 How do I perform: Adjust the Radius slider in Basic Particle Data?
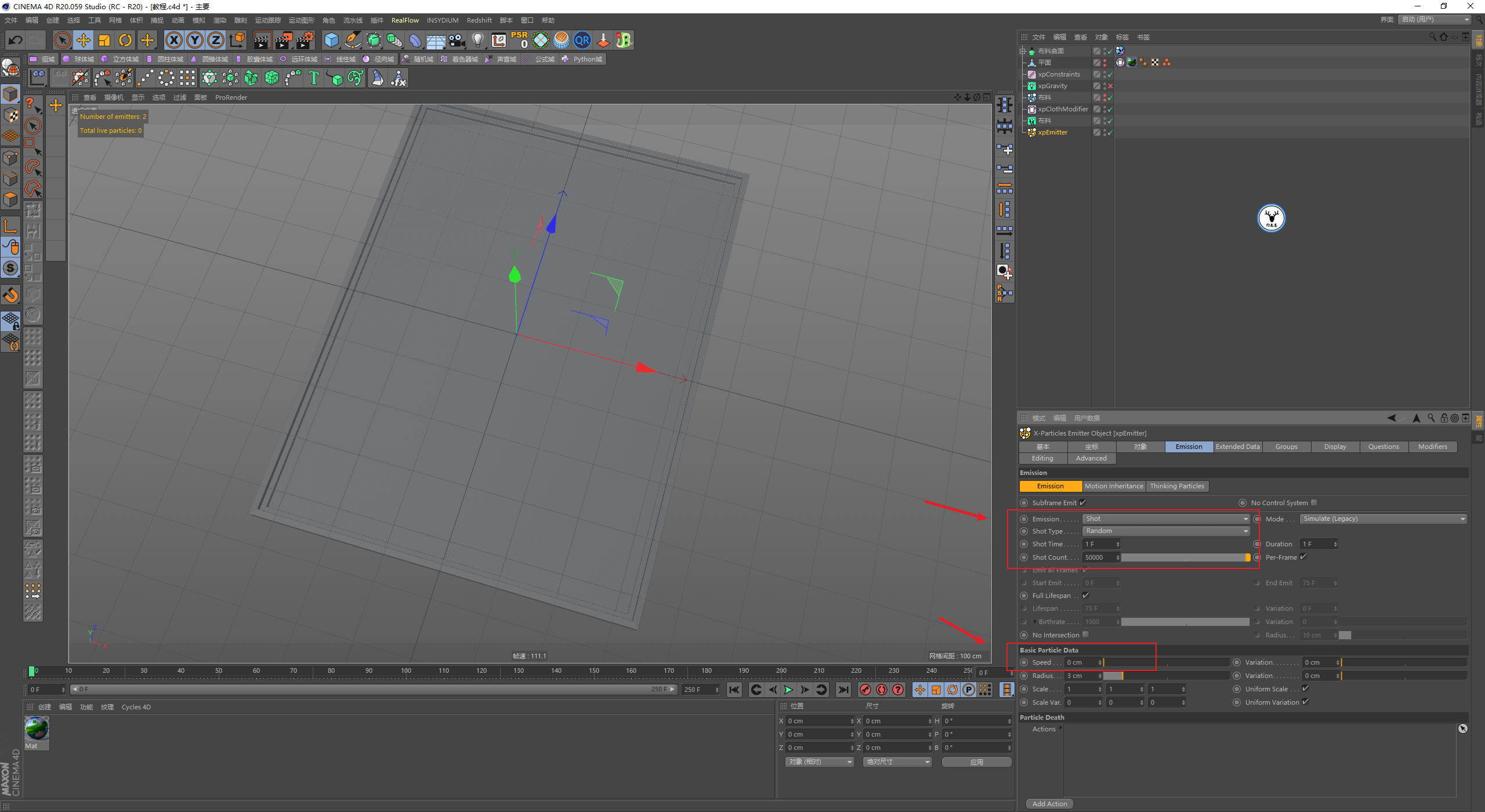[x=1166, y=675]
